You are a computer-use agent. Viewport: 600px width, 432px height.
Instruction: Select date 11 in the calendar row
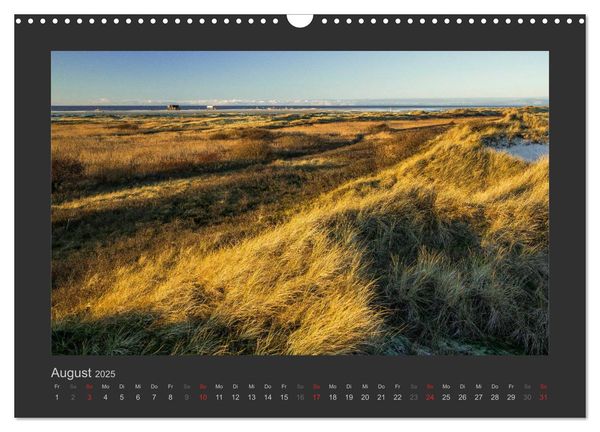[x=219, y=397]
